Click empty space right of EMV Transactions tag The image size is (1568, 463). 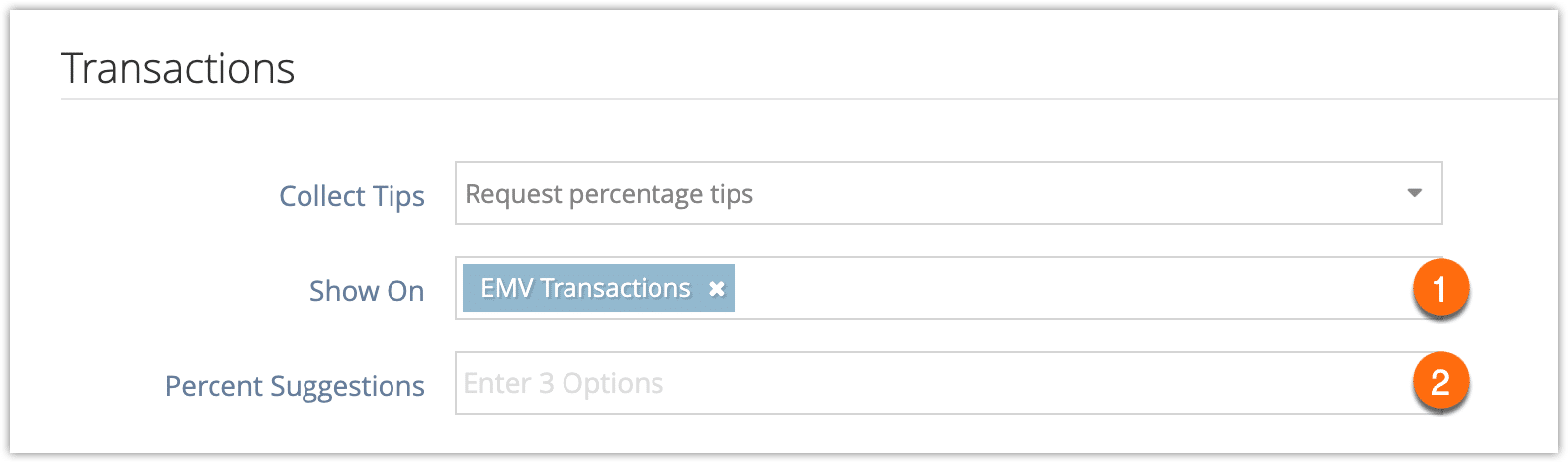pyautogui.click(x=1068, y=288)
